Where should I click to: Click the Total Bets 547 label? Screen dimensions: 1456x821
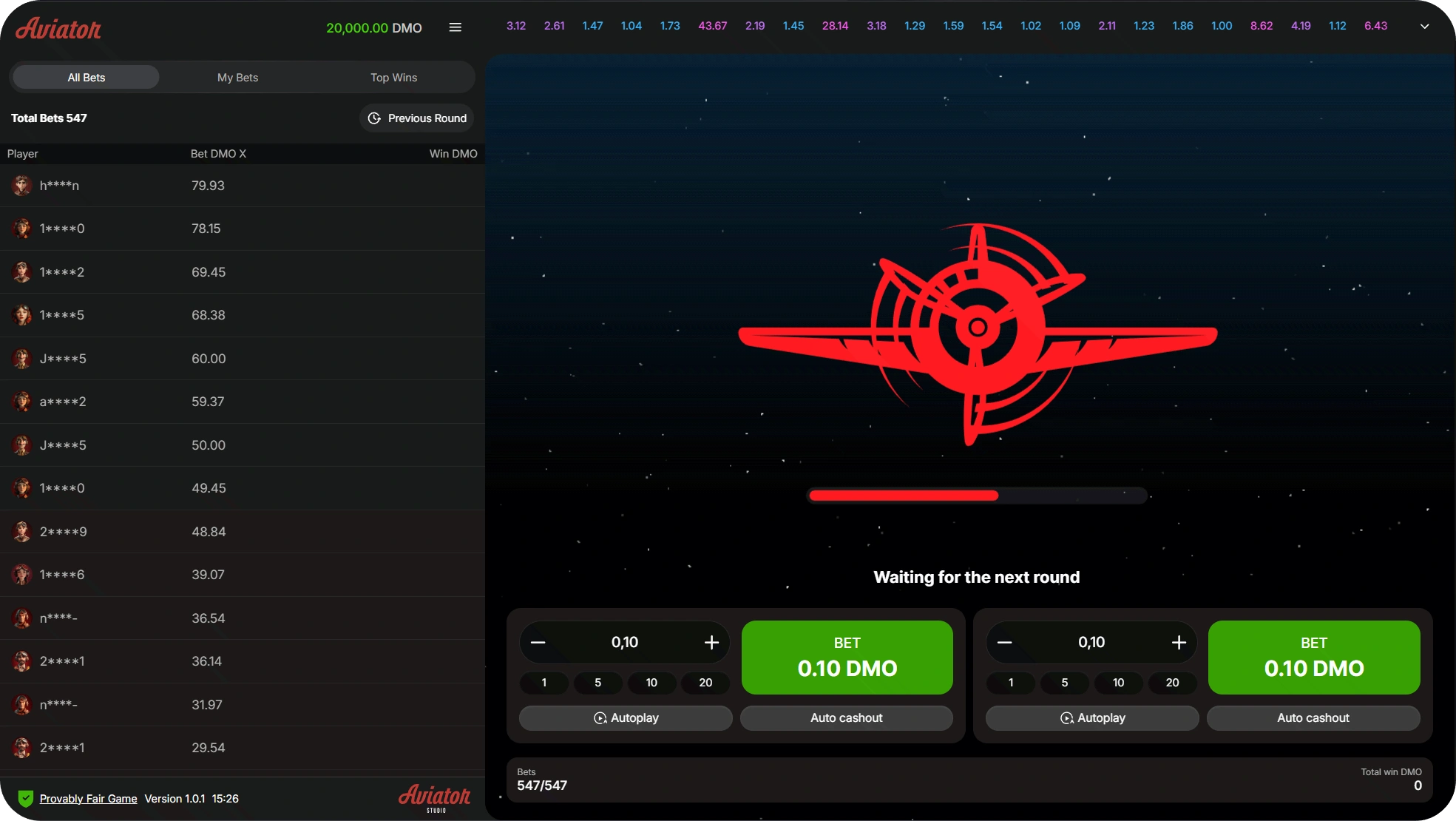pos(49,118)
